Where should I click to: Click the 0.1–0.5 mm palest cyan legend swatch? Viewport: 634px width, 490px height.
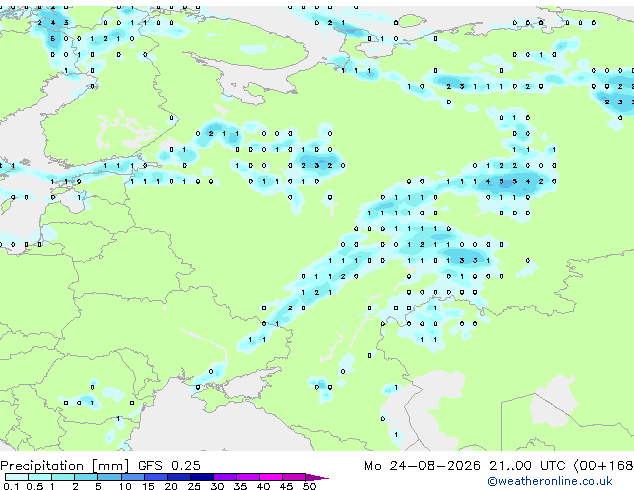(17, 477)
